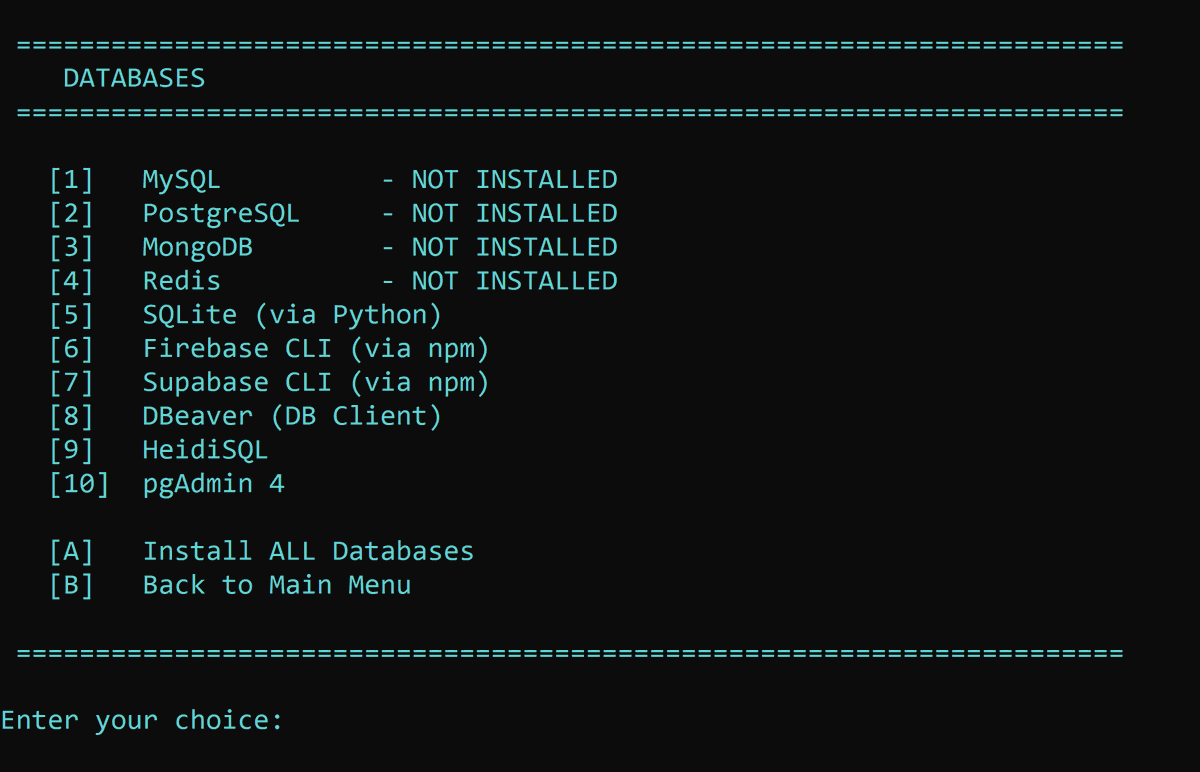1200x772 pixels.
Task: Click the [9] option number
Action: 71,450
